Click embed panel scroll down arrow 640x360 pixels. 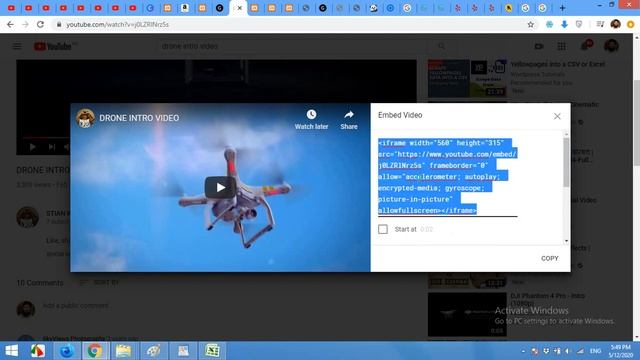566,241
